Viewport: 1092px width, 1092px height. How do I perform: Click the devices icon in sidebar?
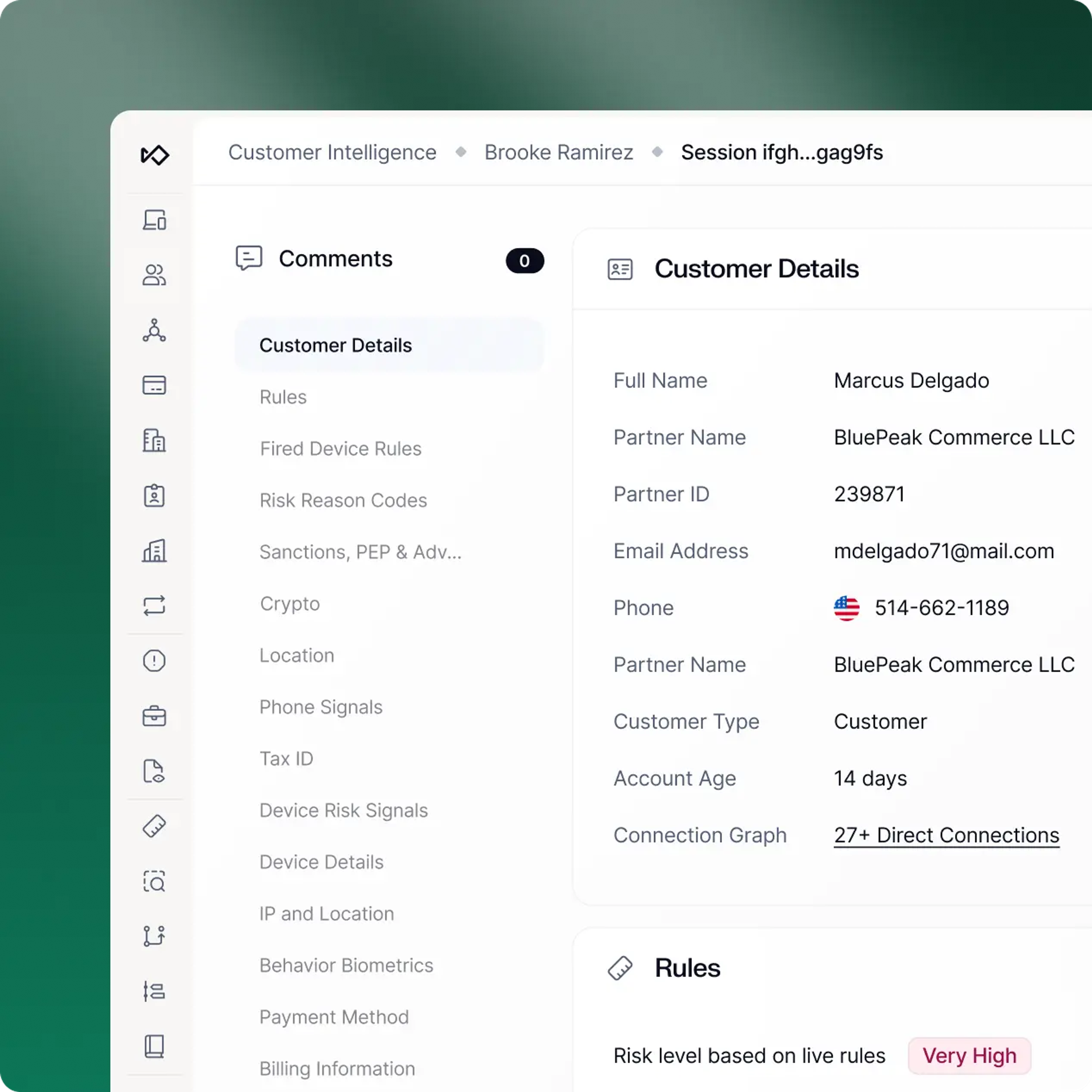(x=154, y=220)
